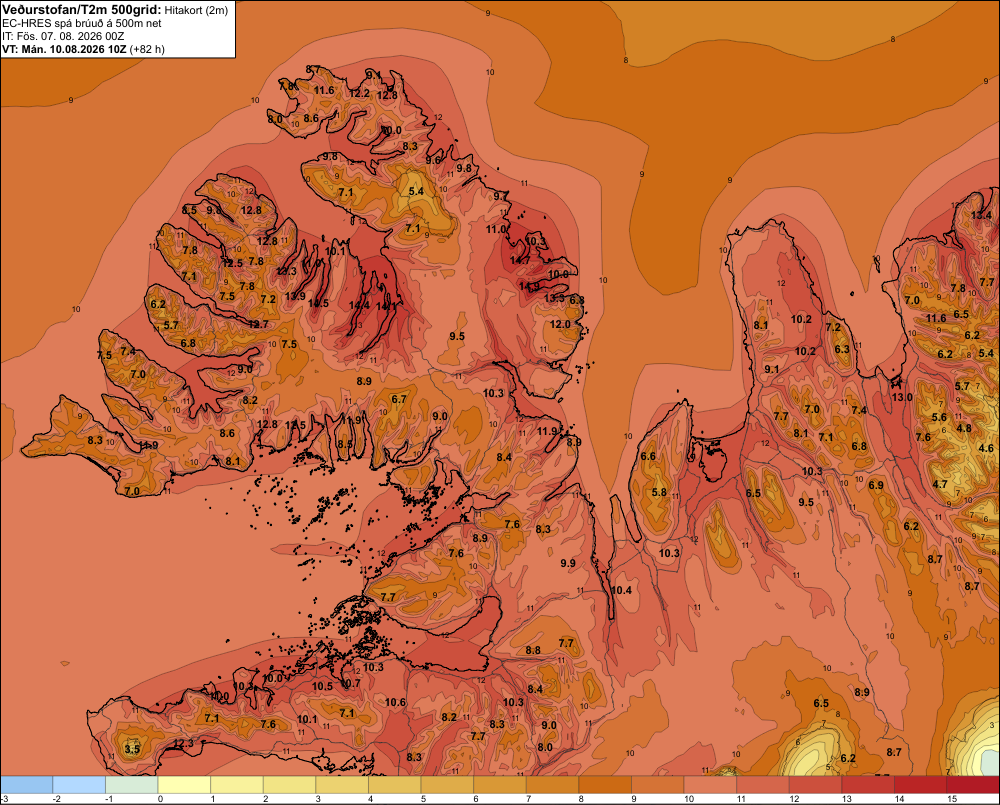Select the legend swatch between 12 and 13
This screenshot has height=805, width=1000.
point(816,785)
